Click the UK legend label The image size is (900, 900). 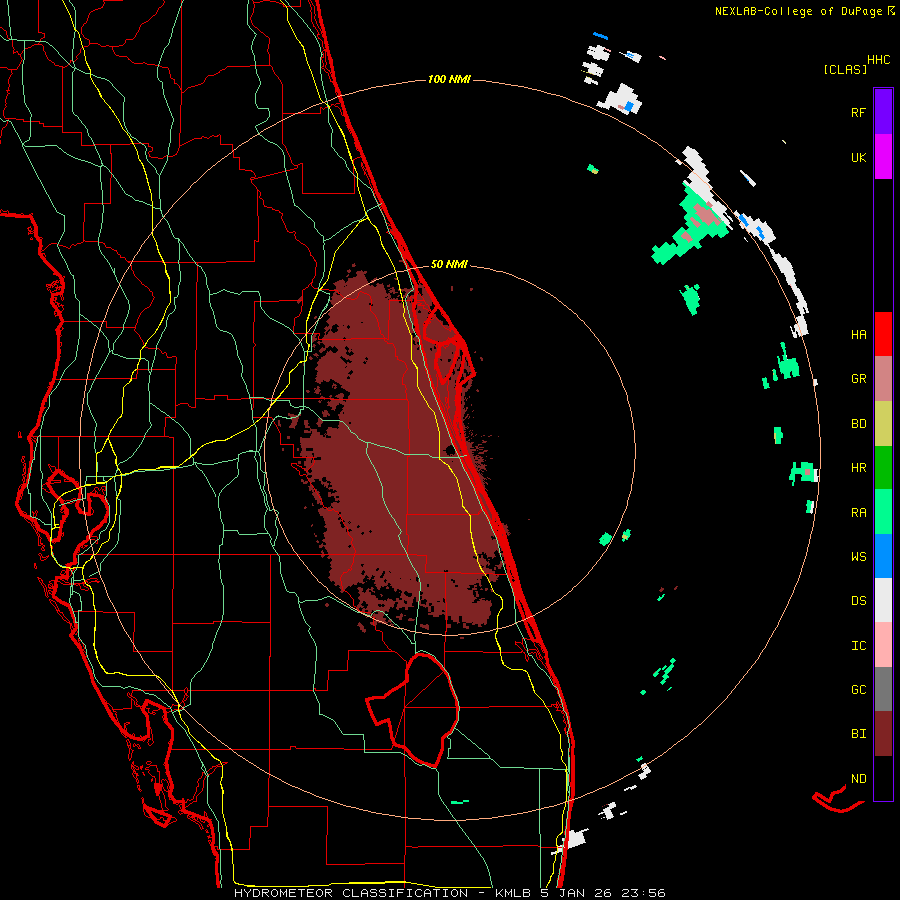click(858, 158)
